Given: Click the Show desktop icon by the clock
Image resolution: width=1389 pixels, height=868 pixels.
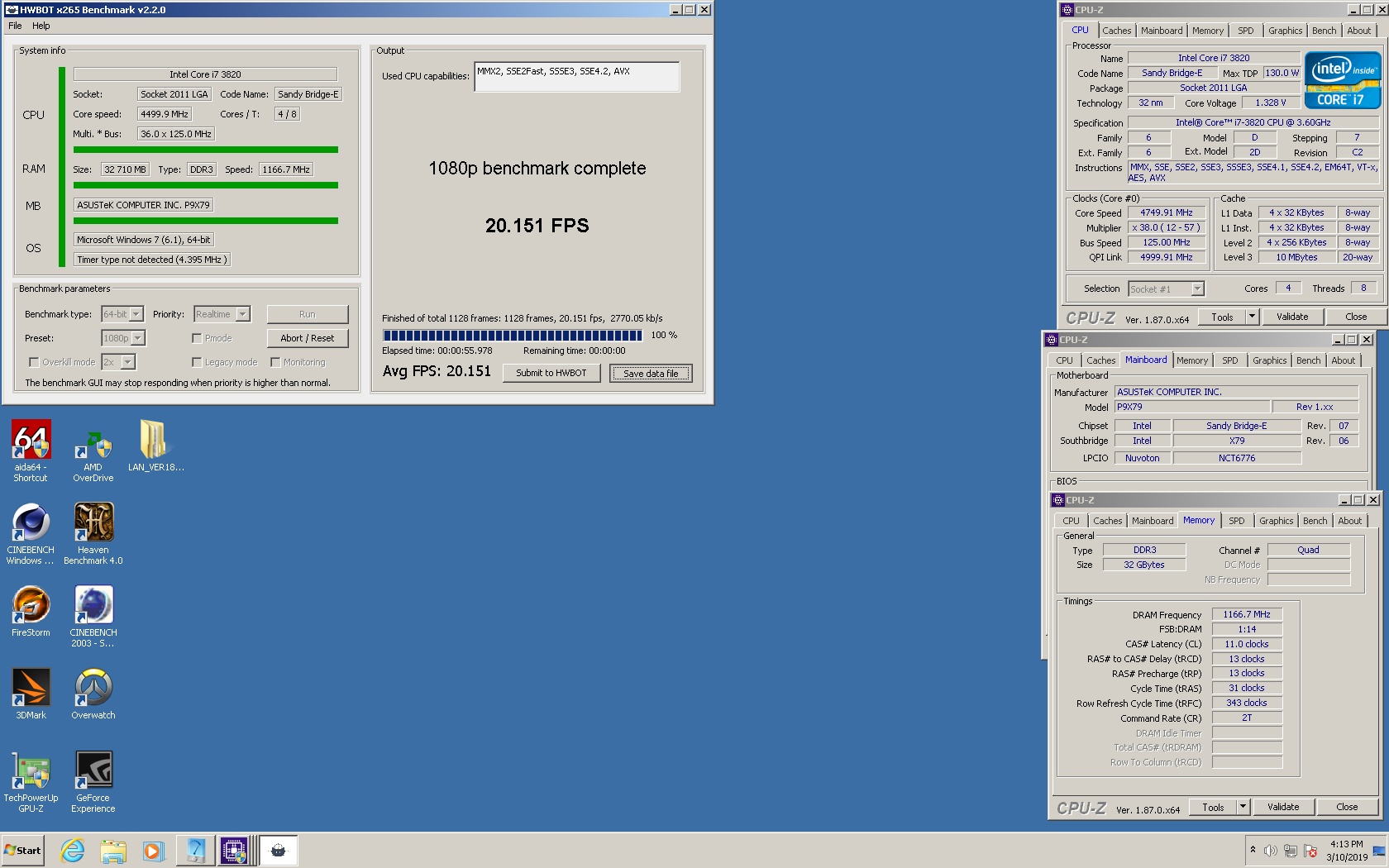Looking at the screenshot, I should point(1379,851).
